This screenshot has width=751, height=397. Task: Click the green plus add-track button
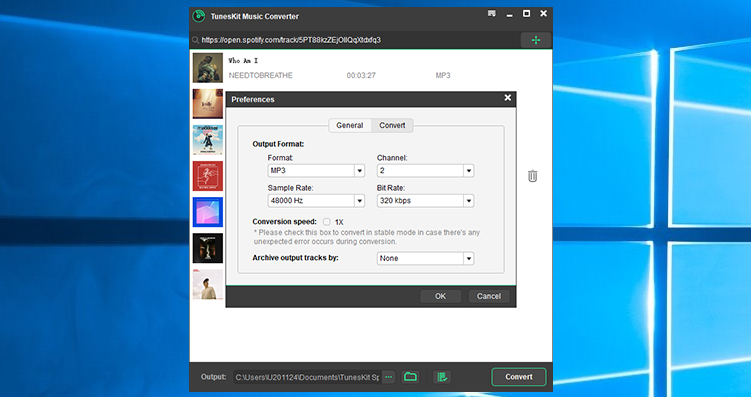pos(535,40)
